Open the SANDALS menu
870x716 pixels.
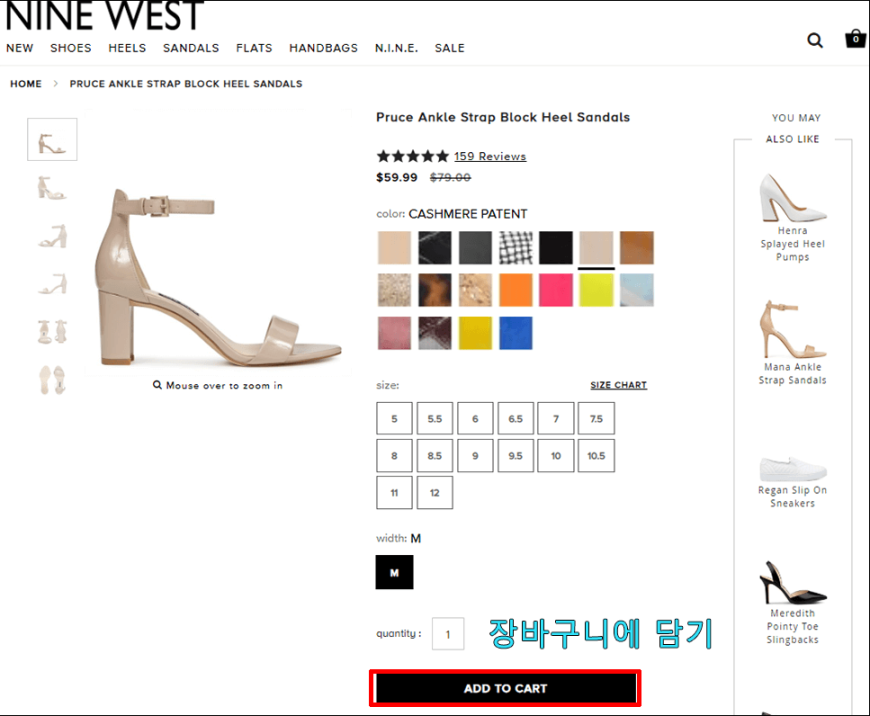pos(191,48)
